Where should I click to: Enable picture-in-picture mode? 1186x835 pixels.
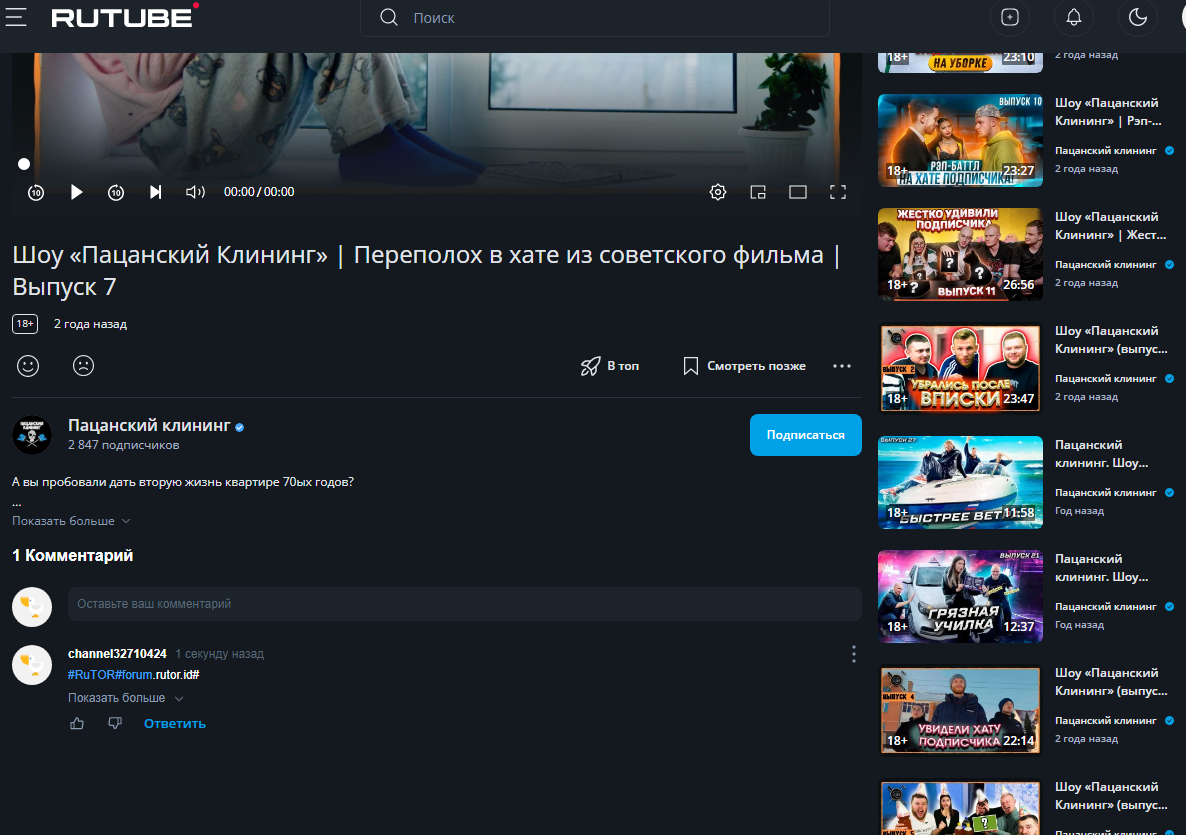point(758,192)
